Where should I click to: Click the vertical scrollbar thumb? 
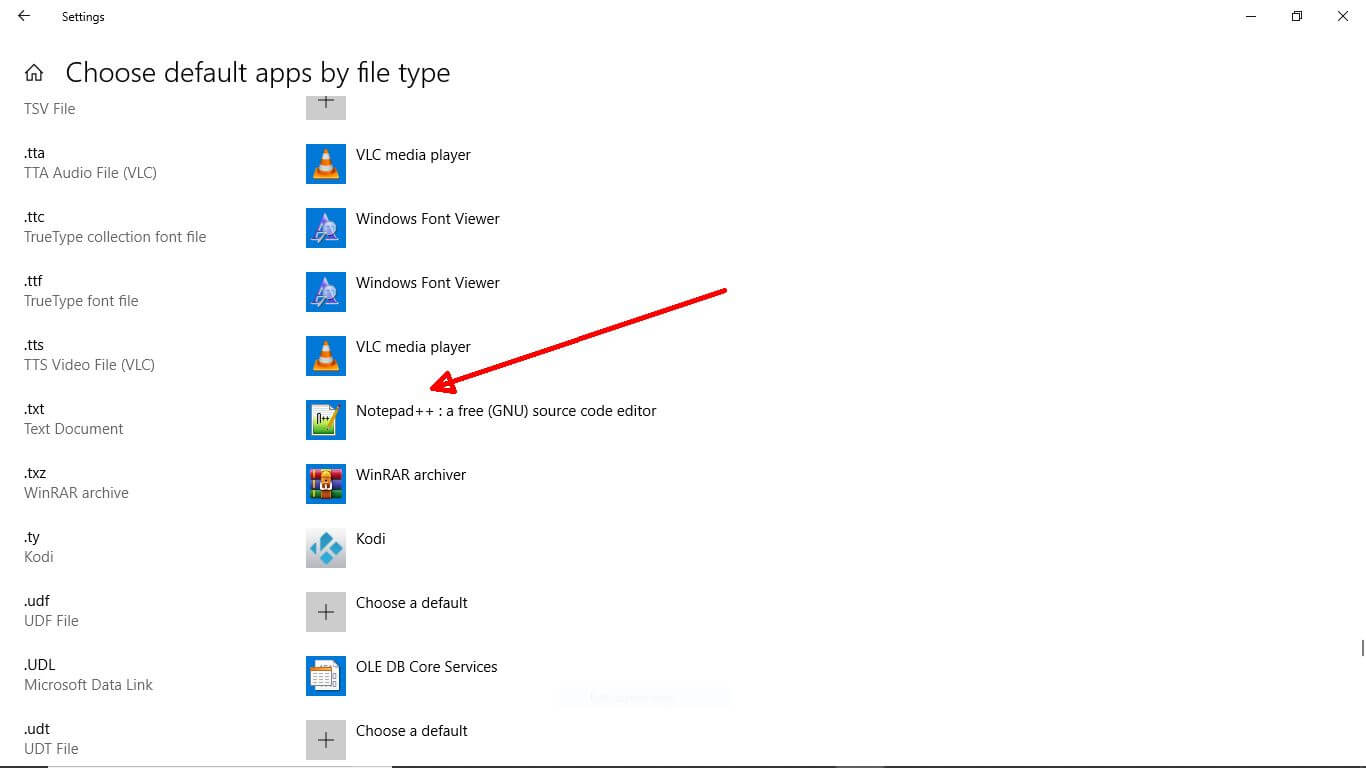point(1362,649)
